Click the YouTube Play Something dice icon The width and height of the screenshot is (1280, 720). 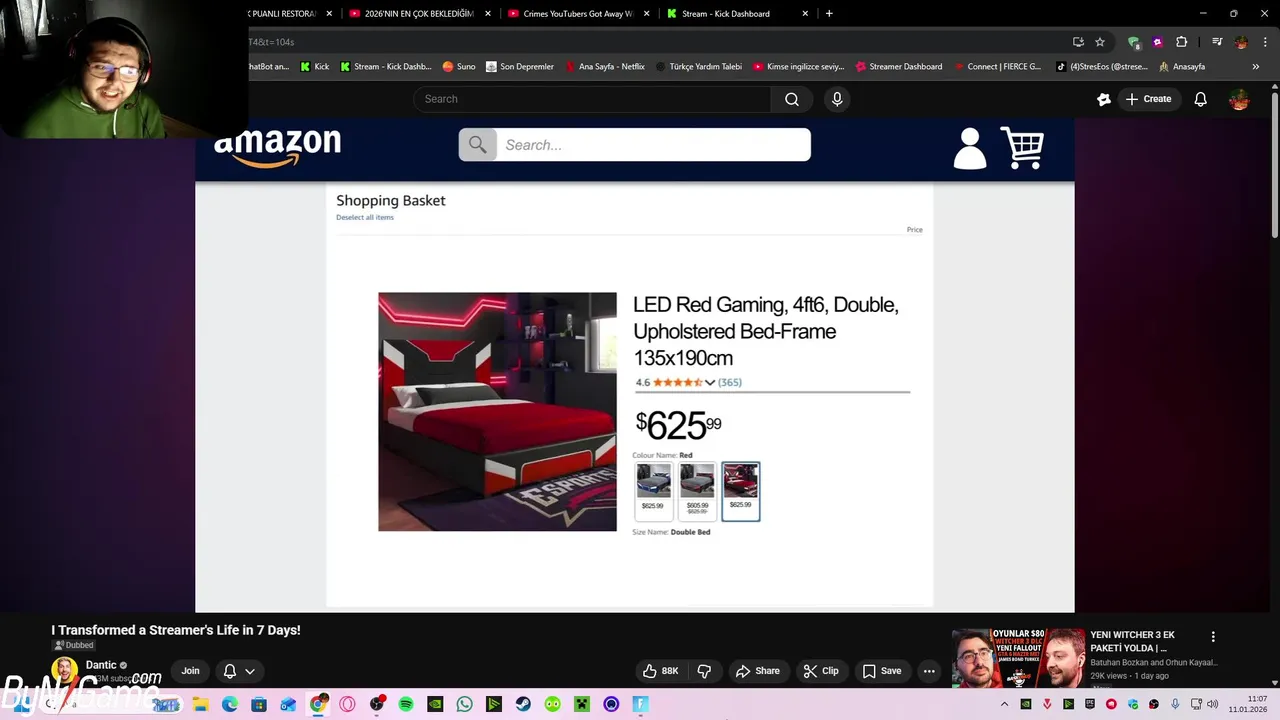(x=1104, y=99)
